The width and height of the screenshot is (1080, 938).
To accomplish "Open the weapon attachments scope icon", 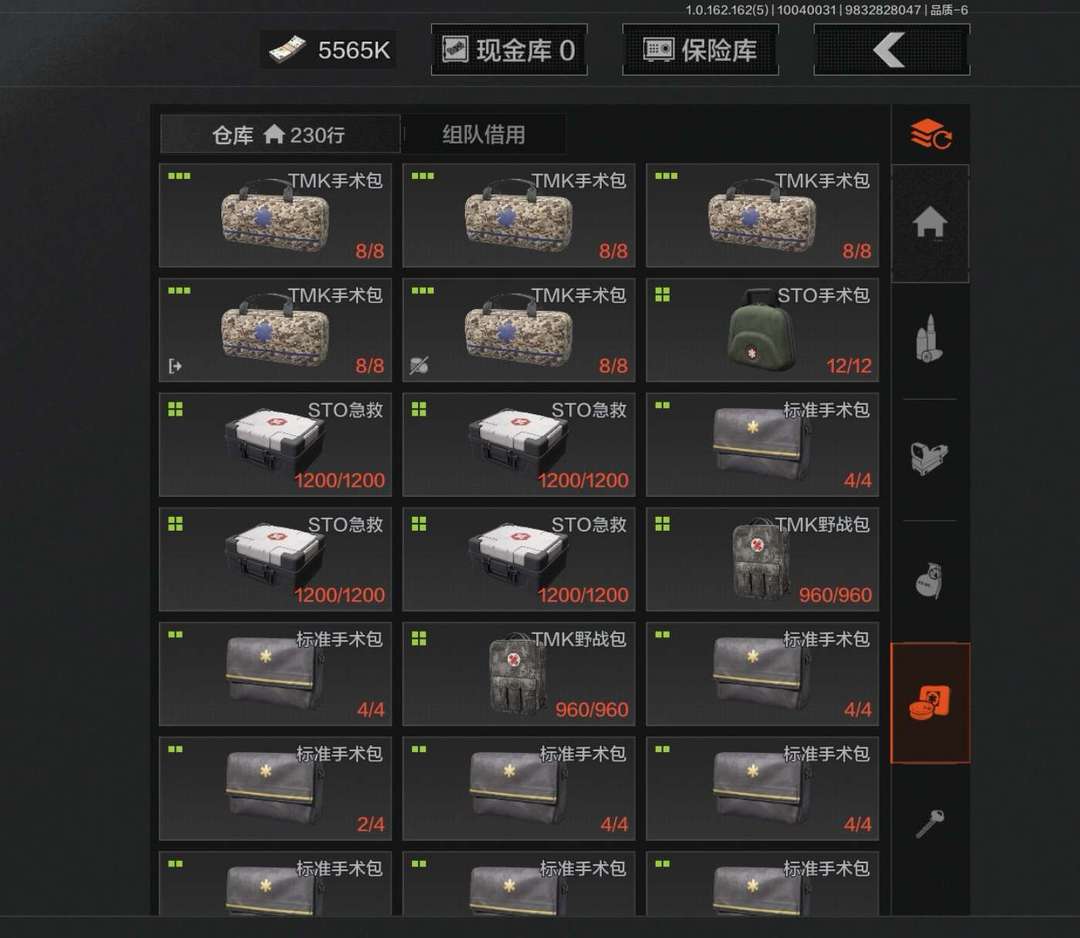I will (x=929, y=457).
